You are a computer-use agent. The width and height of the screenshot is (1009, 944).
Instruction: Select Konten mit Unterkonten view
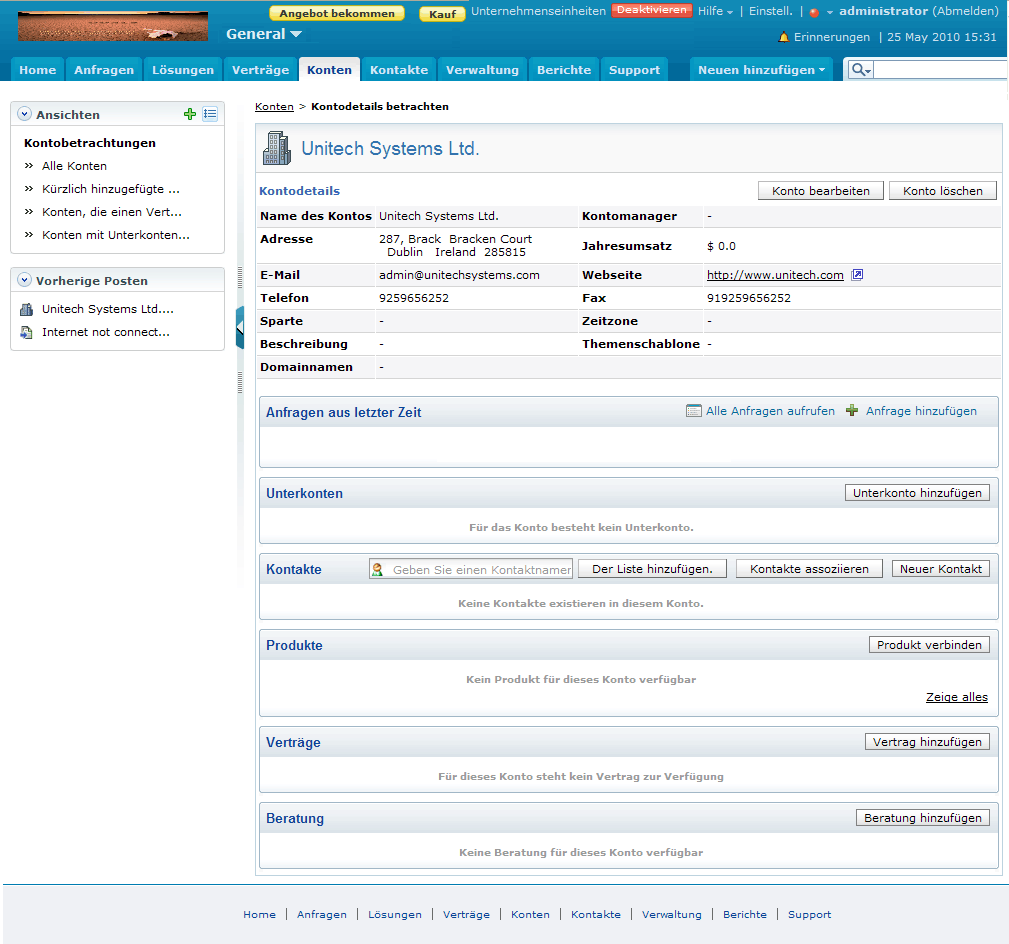tap(116, 236)
